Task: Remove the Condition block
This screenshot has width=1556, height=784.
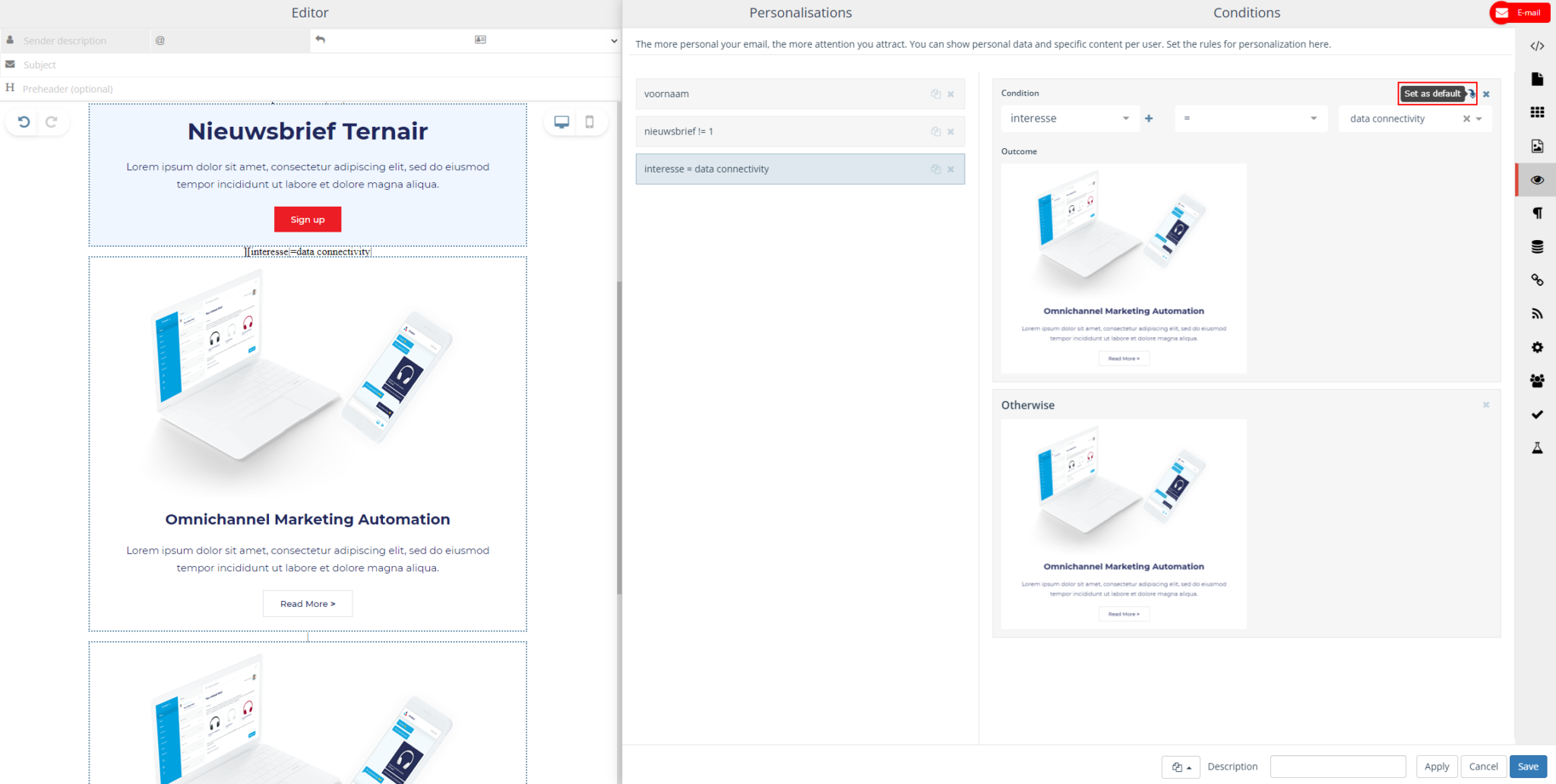Action: [x=1486, y=94]
